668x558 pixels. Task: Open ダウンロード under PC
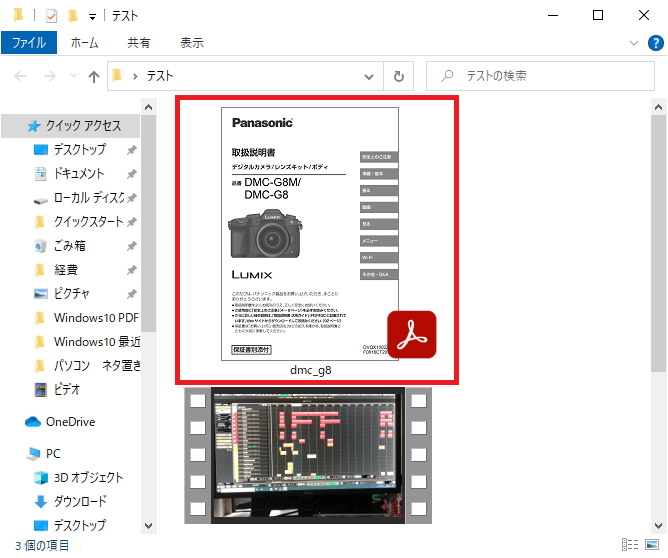80,502
